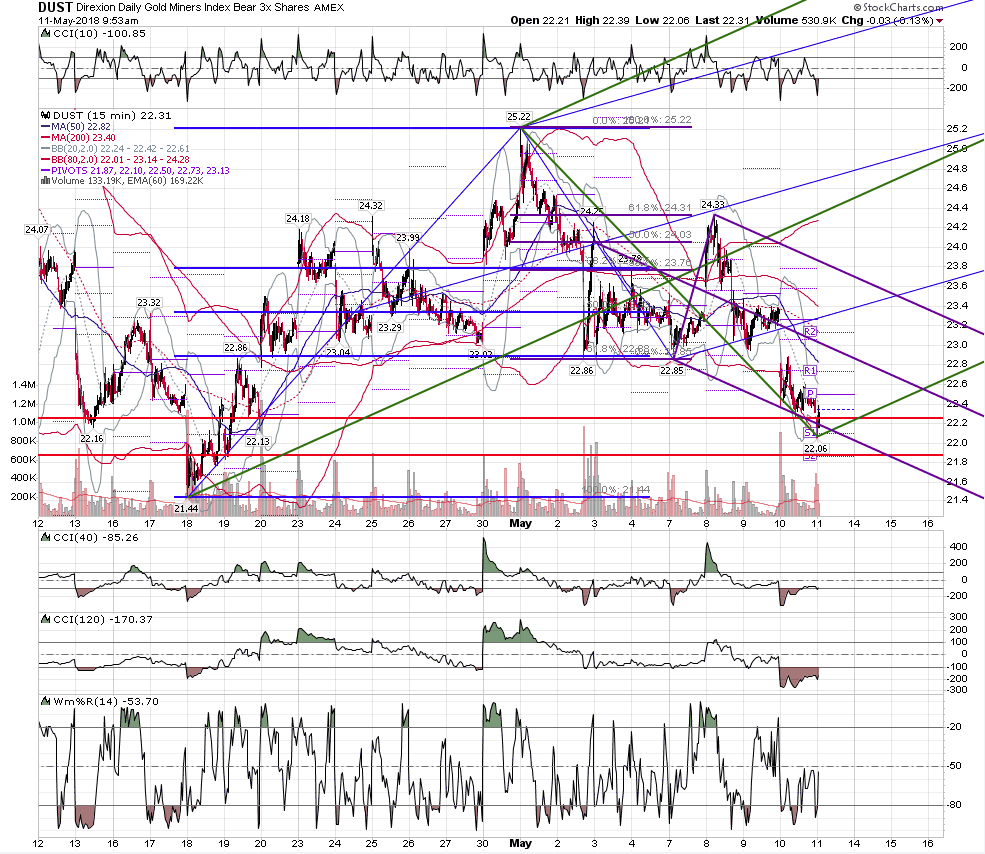Click the 24.18 price label

298,219
